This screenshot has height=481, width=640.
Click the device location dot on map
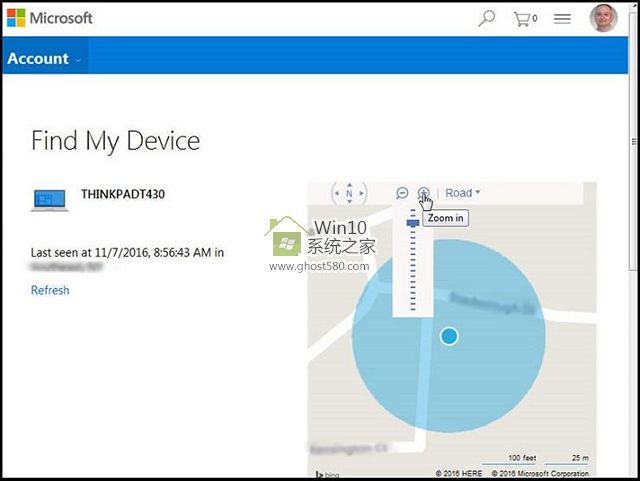[x=449, y=336]
